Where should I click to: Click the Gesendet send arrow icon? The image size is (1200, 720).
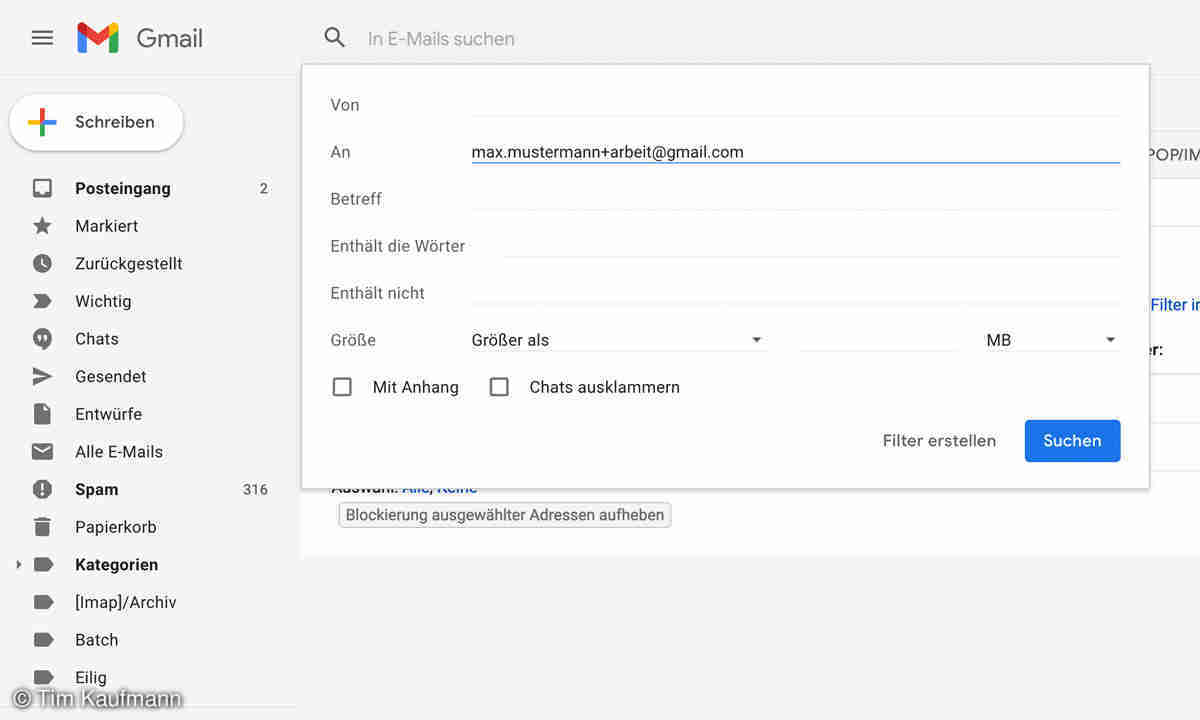click(42, 376)
